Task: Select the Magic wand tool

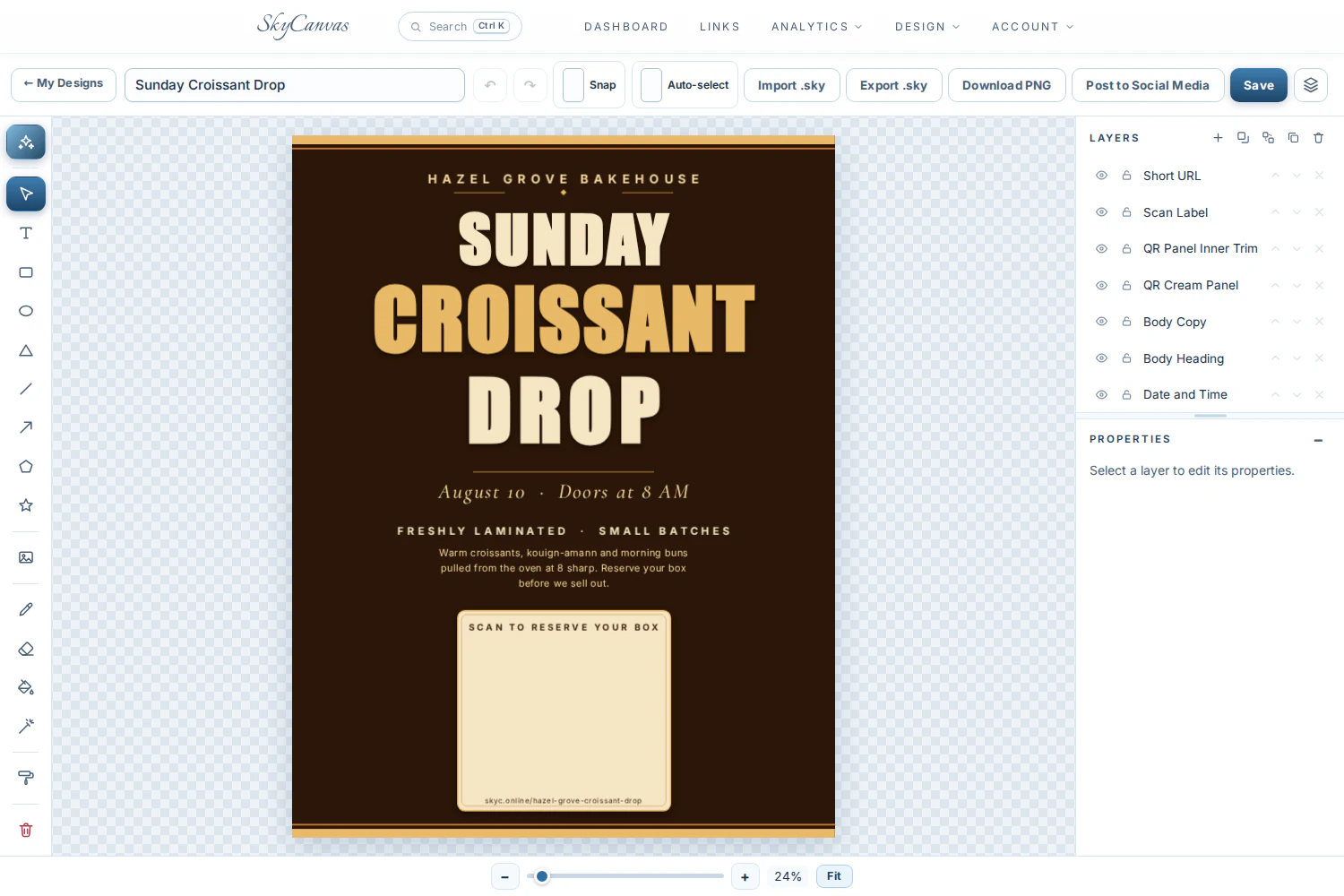Action: pos(26,726)
